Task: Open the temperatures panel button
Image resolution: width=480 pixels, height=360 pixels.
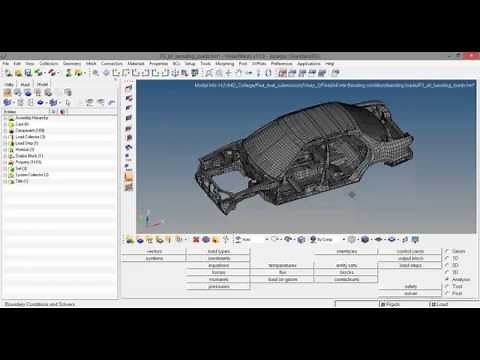Action: (282, 265)
